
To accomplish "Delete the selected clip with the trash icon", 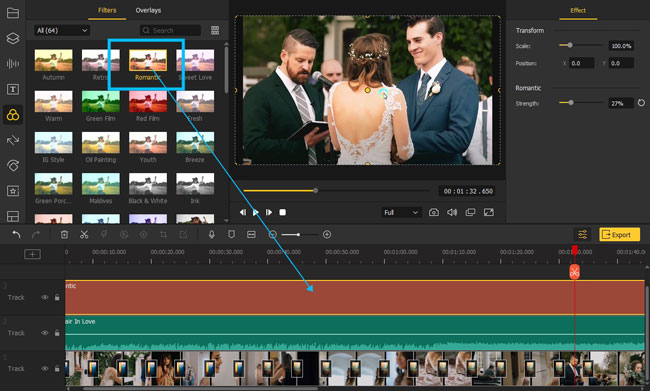I will pyautogui.click(x=64, y=235).
